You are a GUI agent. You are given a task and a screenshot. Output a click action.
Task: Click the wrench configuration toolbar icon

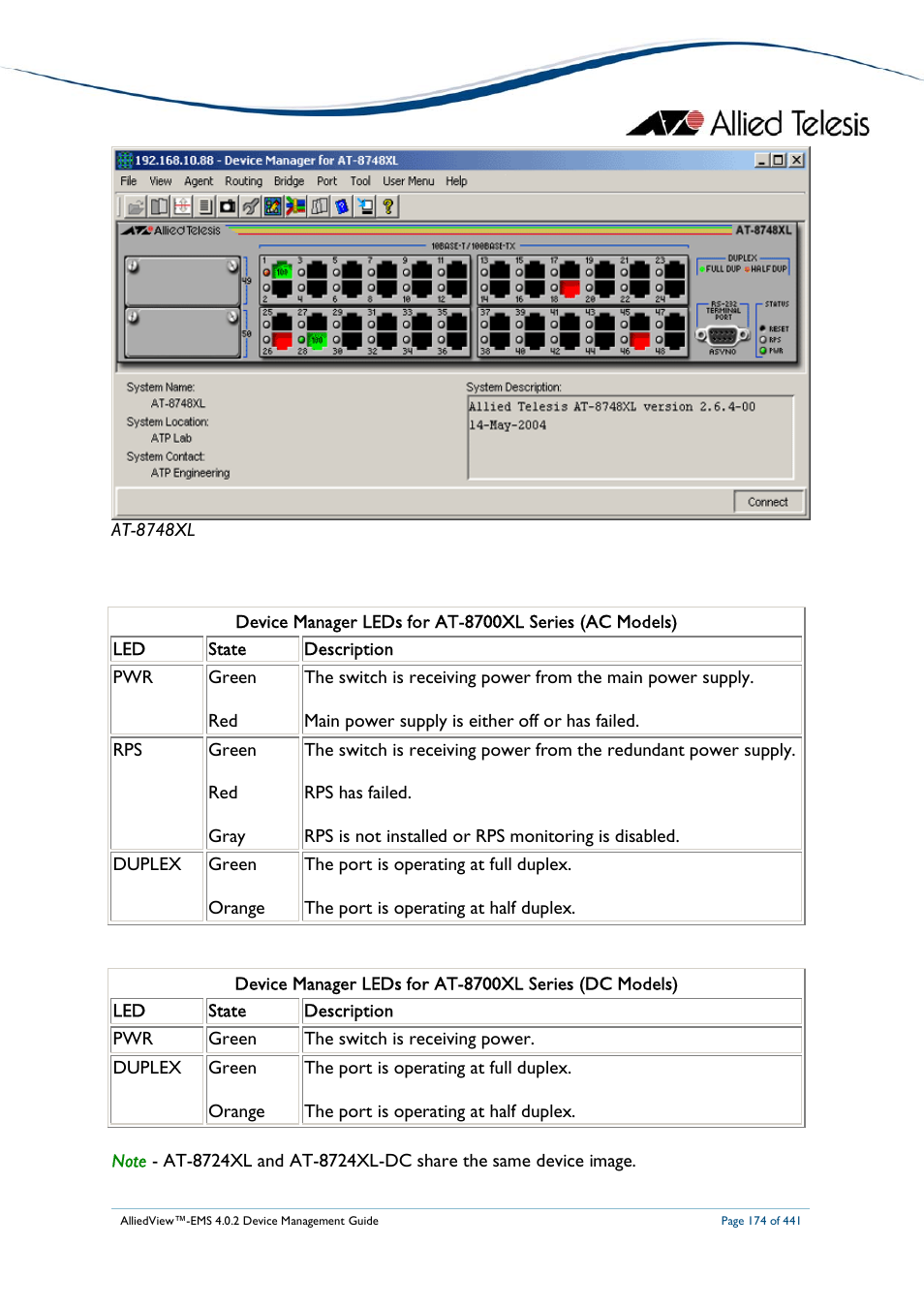[251, 206]
